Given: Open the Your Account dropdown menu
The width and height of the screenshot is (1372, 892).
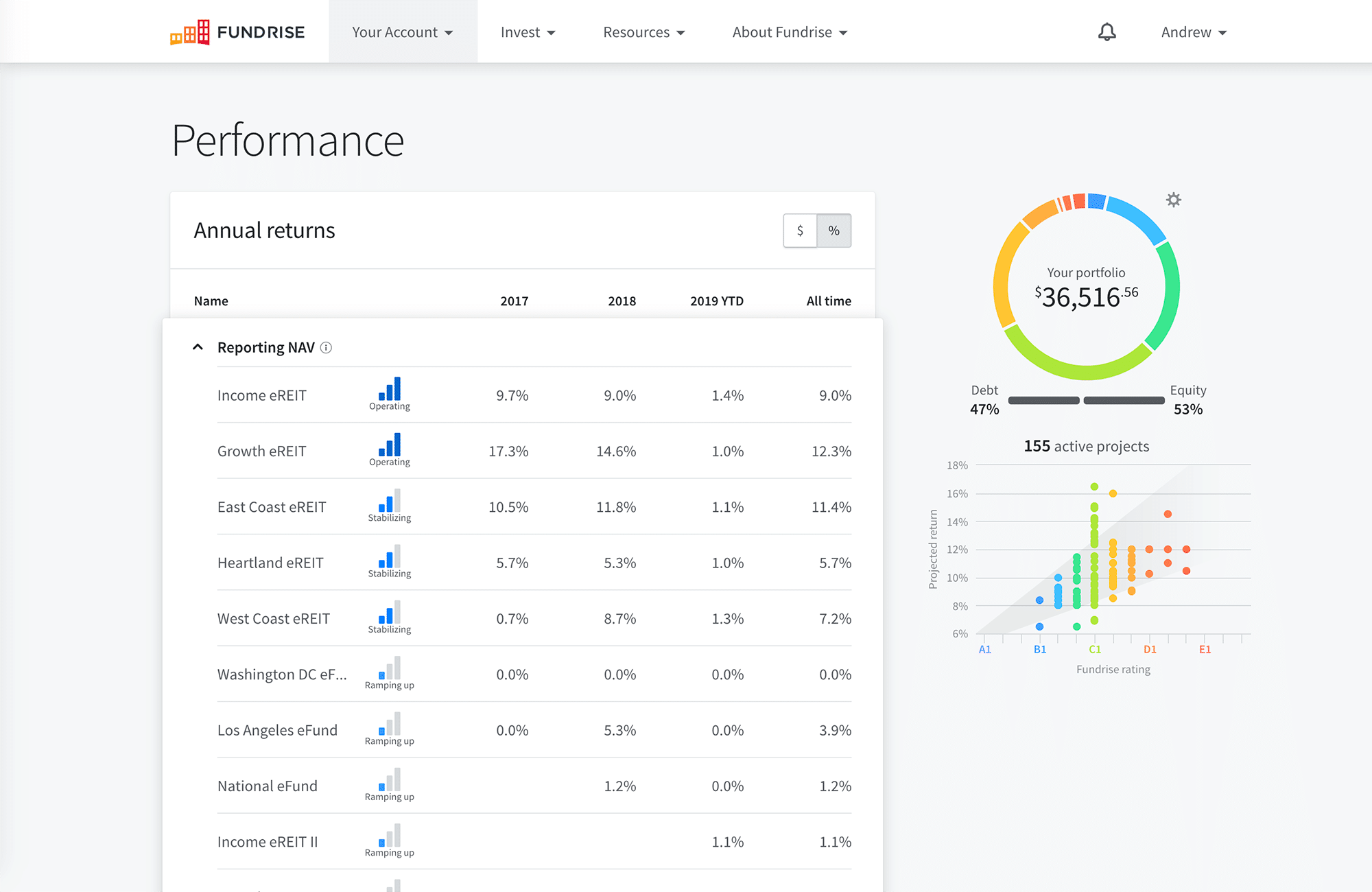Looking at the screenshot, I should (402, 32).
